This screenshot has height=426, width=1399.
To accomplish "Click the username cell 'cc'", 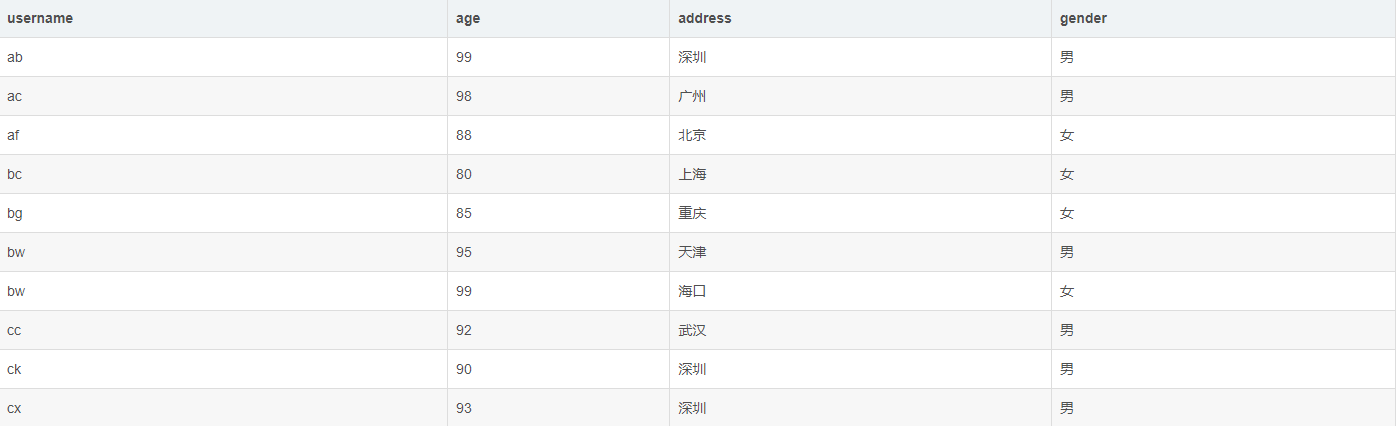I will tap(14, 330).
